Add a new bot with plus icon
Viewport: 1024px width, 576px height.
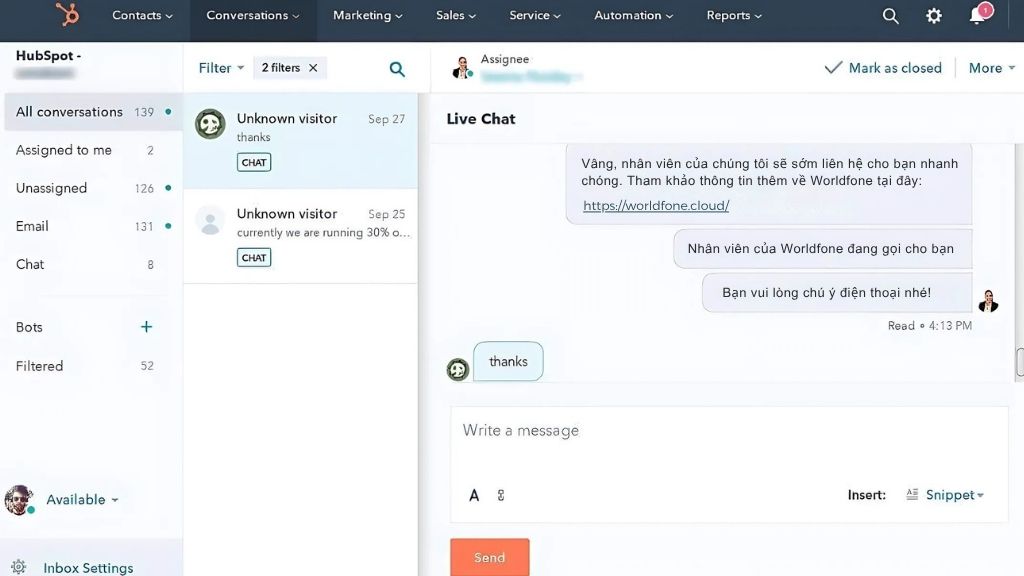point(146,327)
